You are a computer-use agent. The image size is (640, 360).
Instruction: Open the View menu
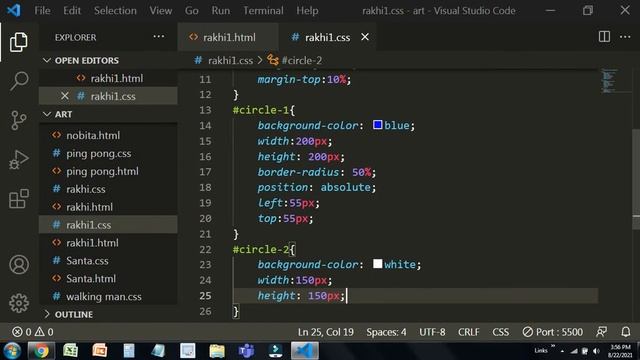(160, 10)
